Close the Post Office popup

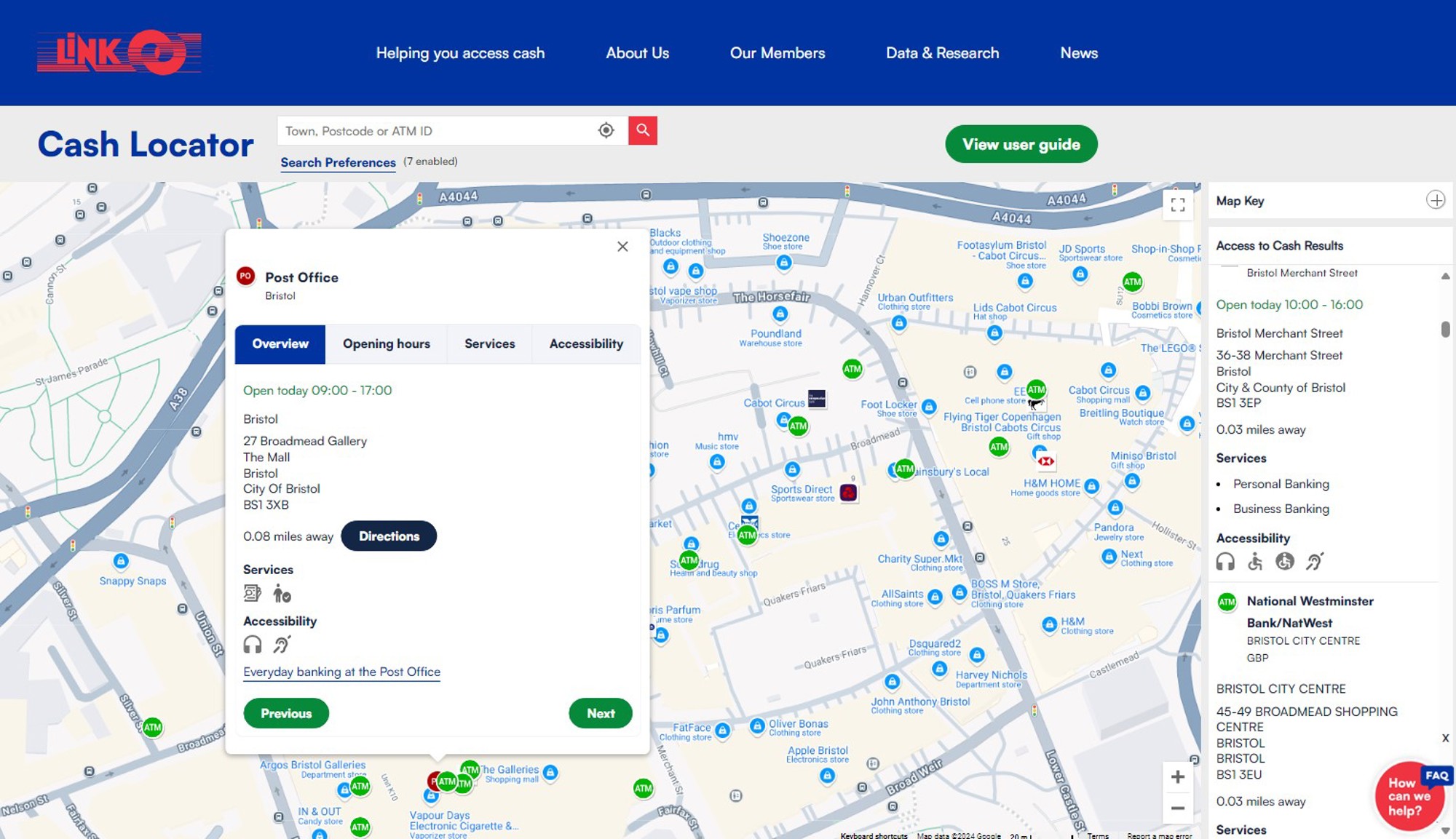622,247
